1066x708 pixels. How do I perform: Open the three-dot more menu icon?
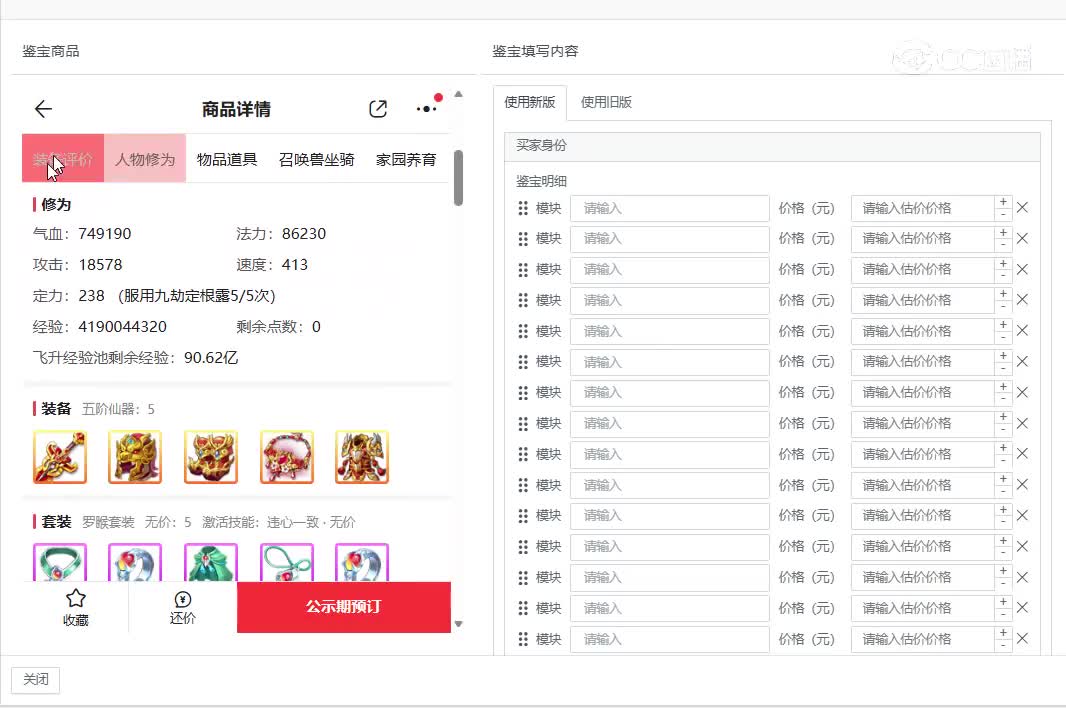coord(426,109)
